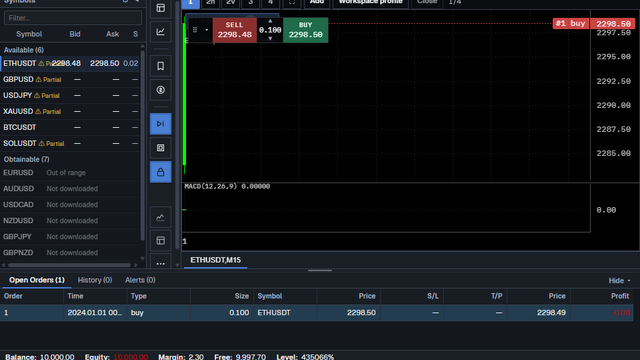Click the 0.100 volume field
The width and height of the screenshot is (640, 360).
click(270, 30)
